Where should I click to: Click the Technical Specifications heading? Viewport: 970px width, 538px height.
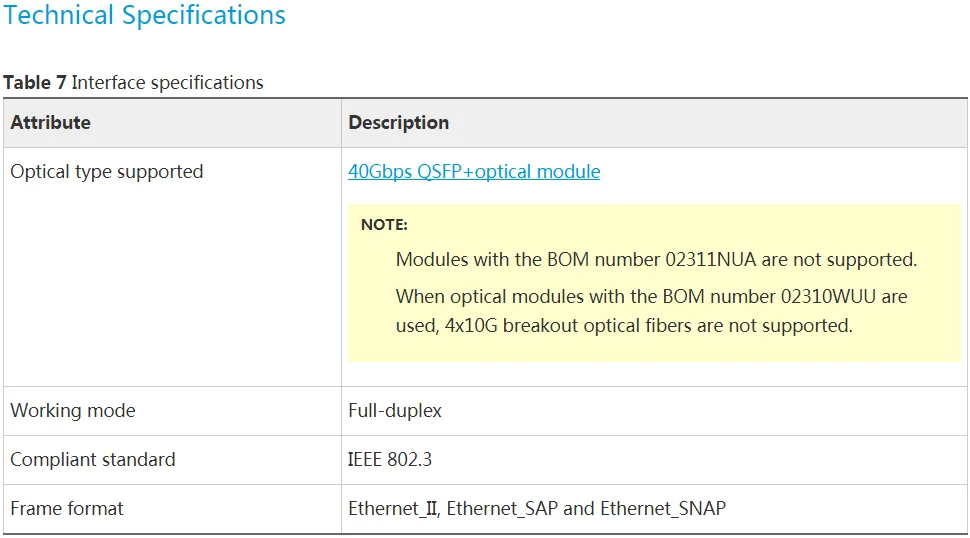click(x=145, y=15)
